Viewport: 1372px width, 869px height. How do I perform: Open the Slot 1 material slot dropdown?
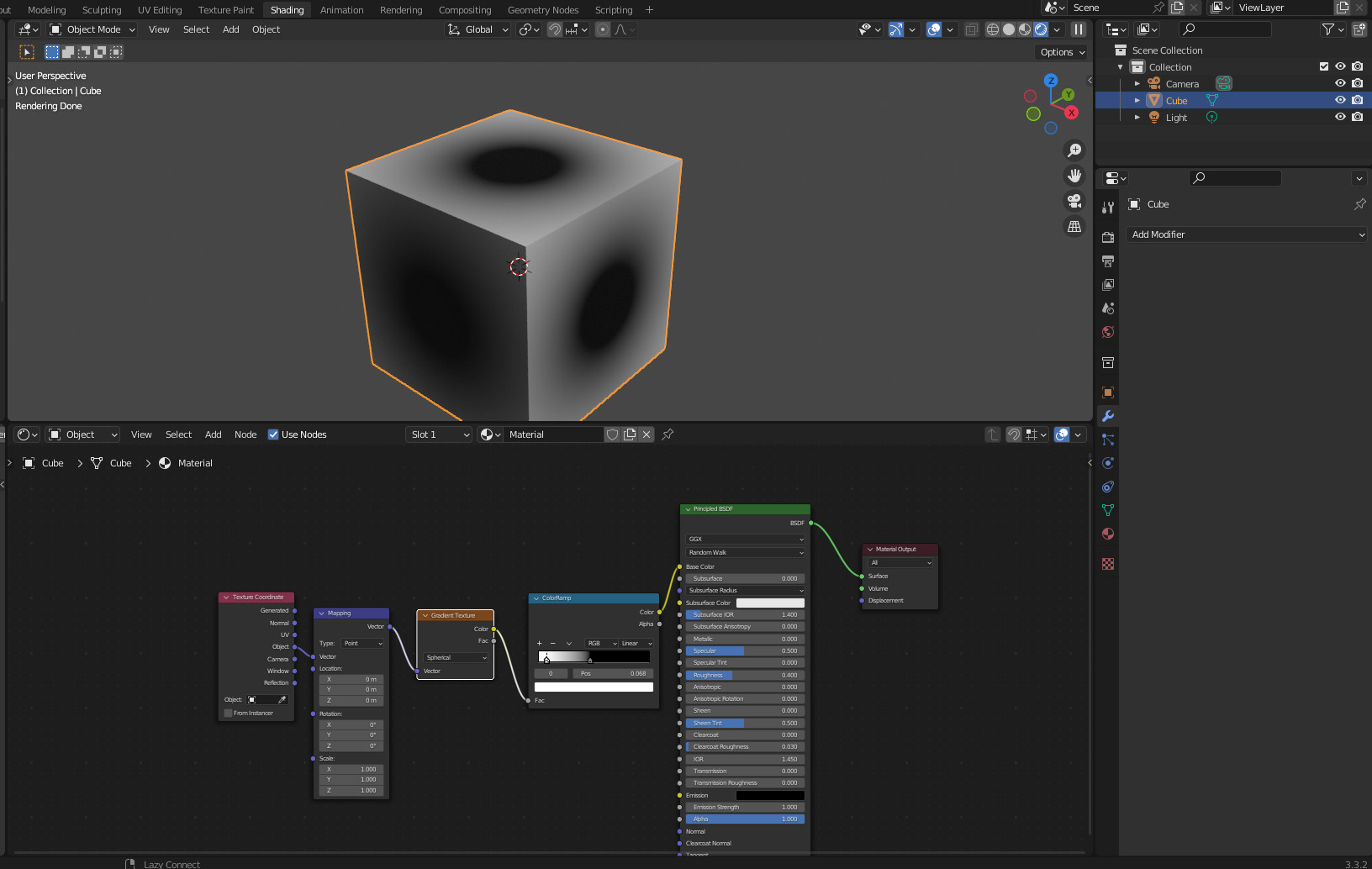(x=440, y=434)
